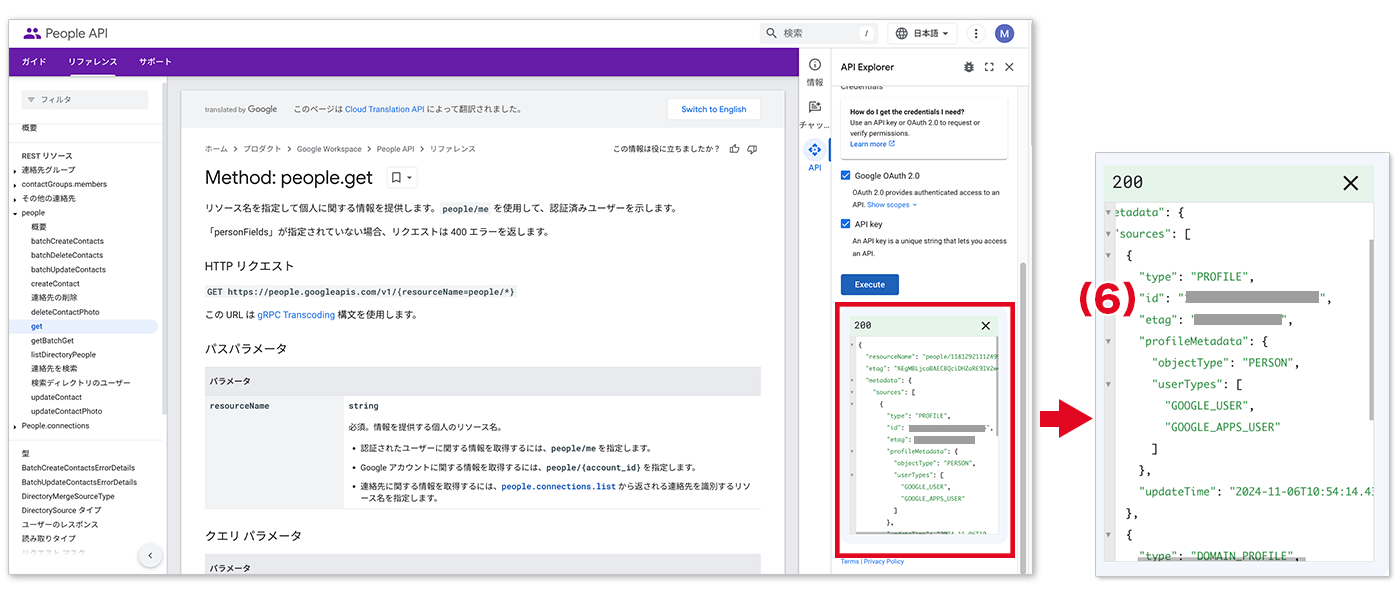Click the GET https://people.googleapis.com URL text
The image size is (1400, 593).
click(361, 292)
